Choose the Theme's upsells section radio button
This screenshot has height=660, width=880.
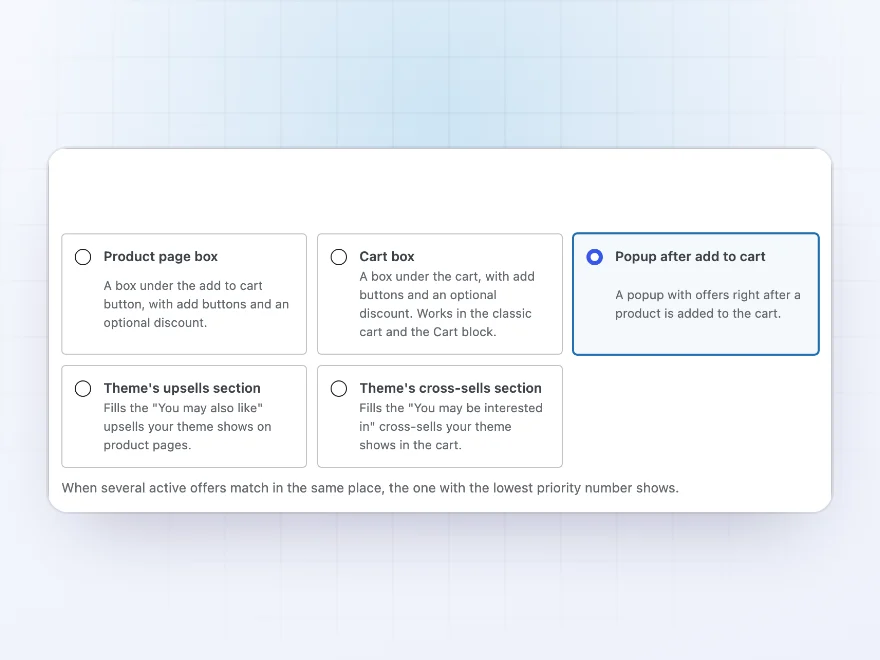(83, 388)
